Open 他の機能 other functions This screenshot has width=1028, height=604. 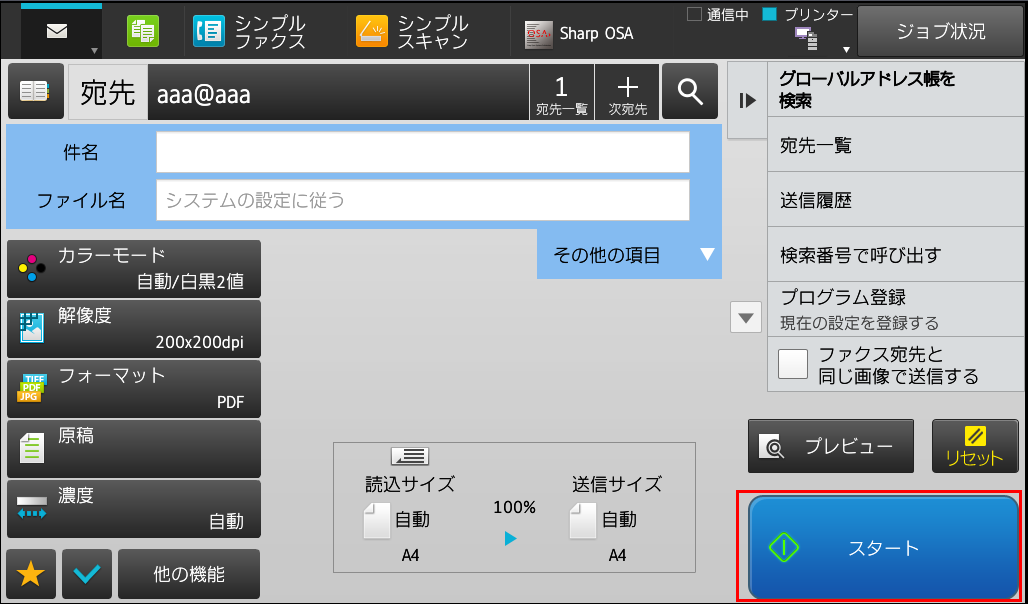[x=189, y=574]
